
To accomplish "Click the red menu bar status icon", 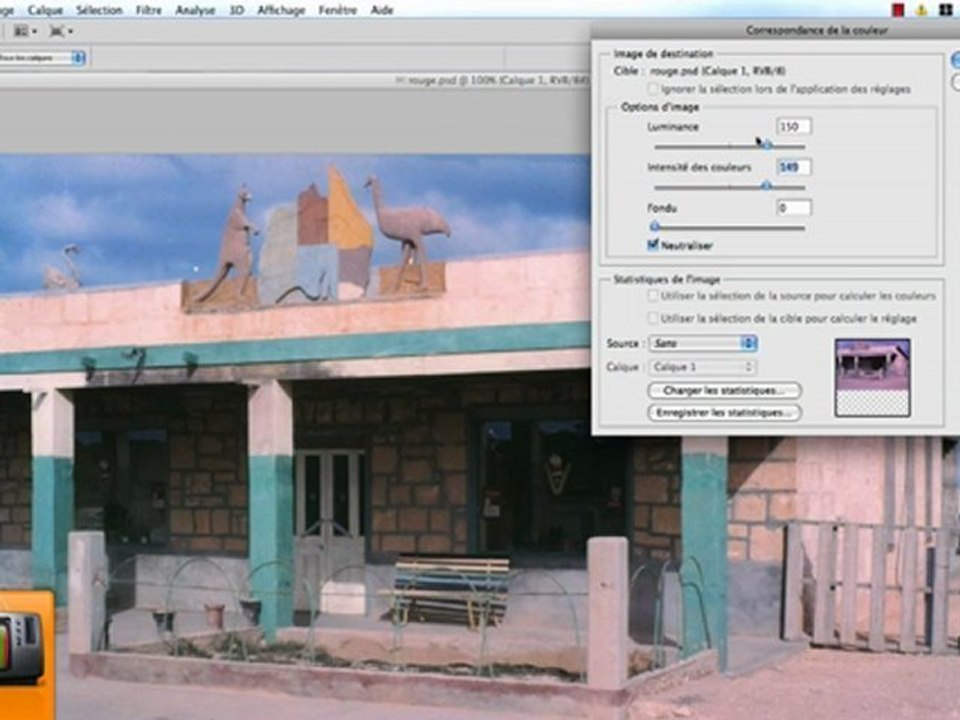I will tap(898, 10).
